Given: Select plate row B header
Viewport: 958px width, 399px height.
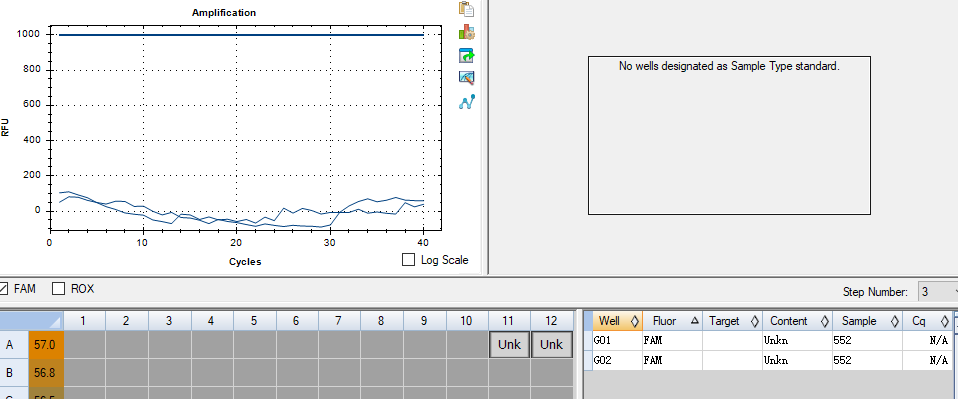Looking at the screenshot, I should coord(13,373).
